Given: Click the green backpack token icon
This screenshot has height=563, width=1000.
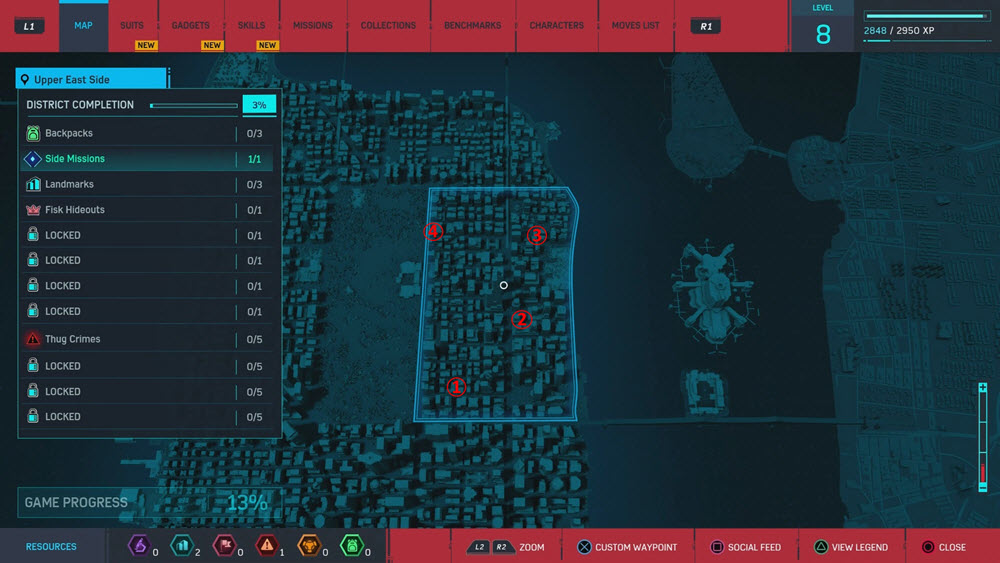Looking at the screenshot, I should (351, 546).
